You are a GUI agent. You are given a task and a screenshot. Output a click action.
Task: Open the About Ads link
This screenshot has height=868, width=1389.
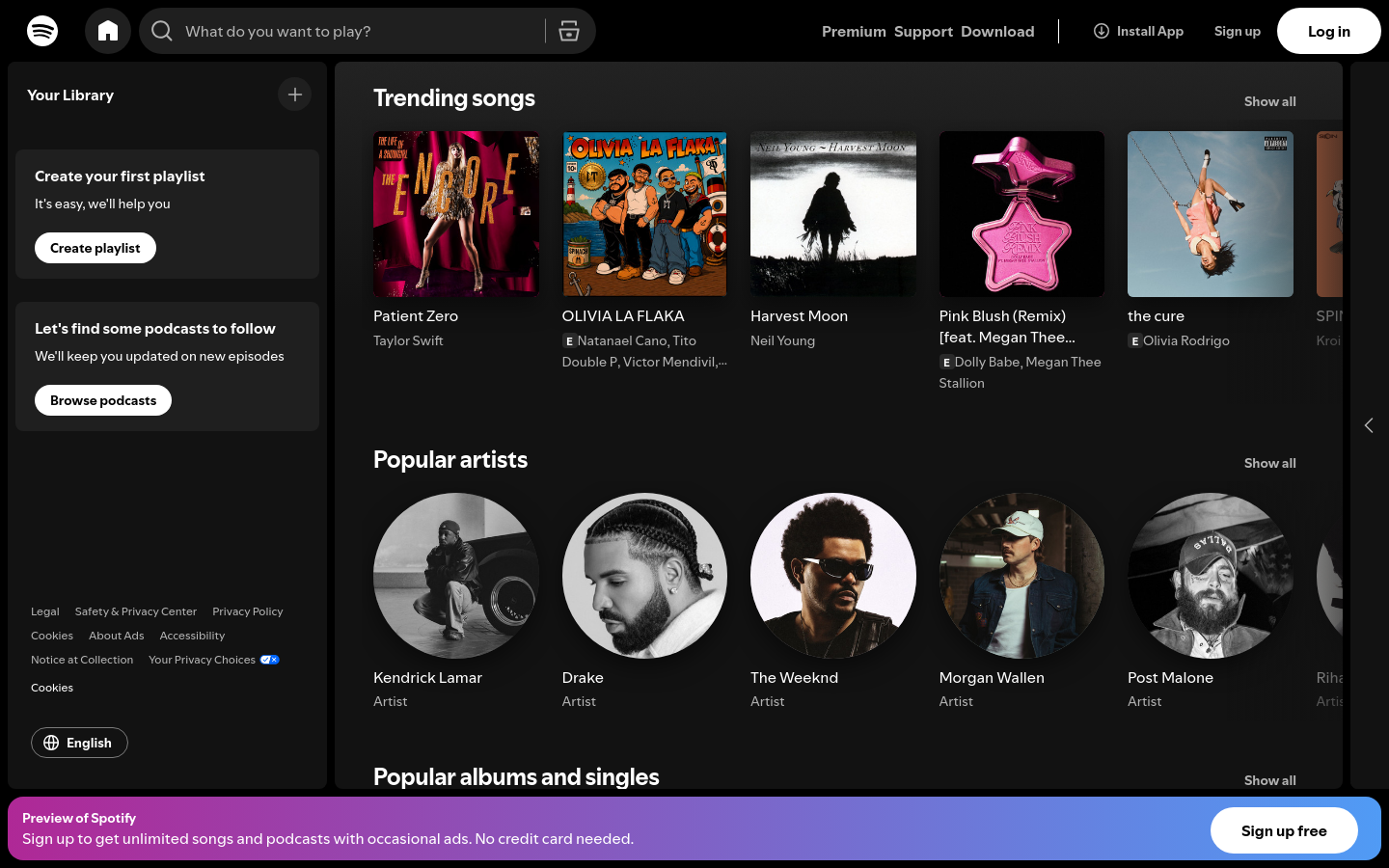[117, 636]
